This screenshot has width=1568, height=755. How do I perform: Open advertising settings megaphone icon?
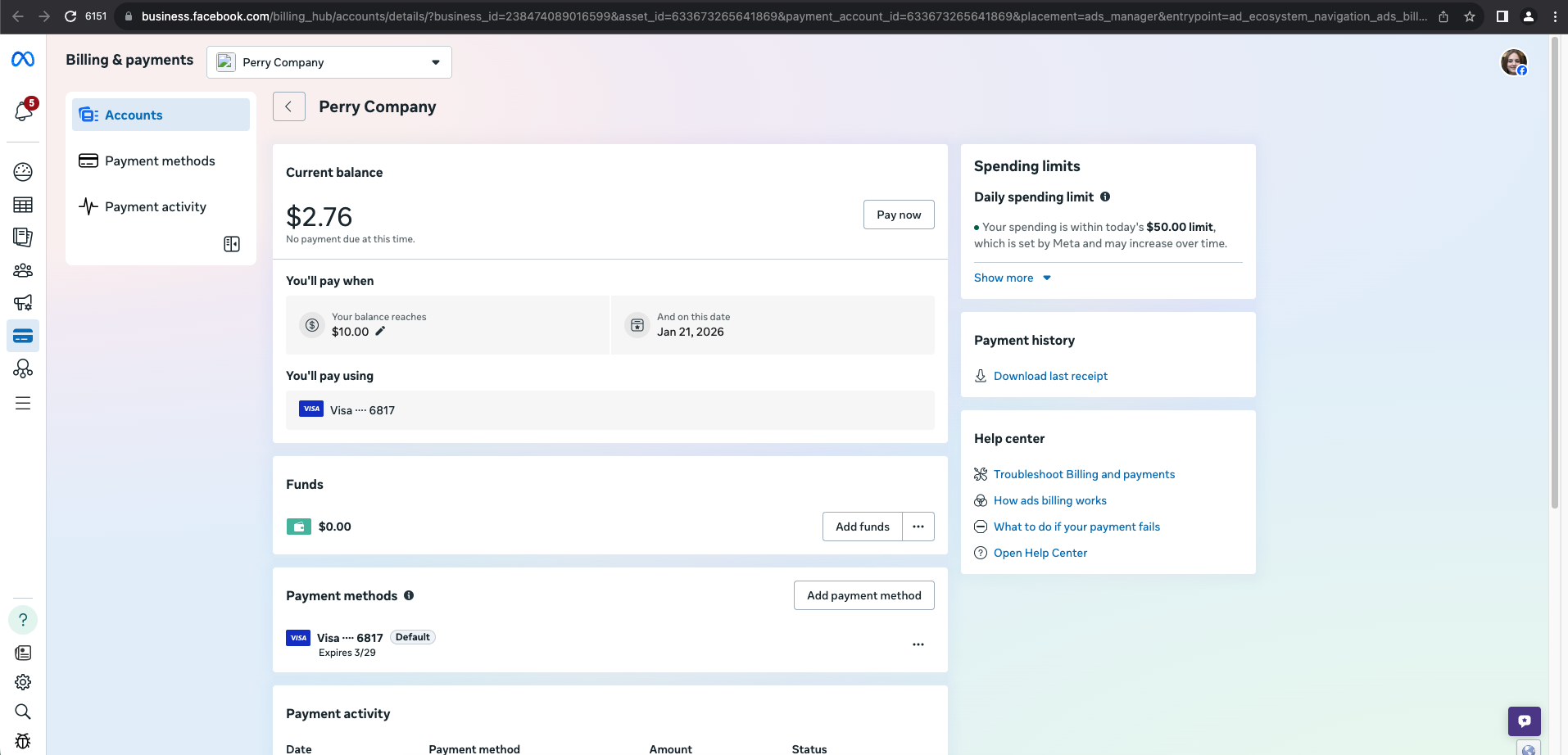click(23, 303)
